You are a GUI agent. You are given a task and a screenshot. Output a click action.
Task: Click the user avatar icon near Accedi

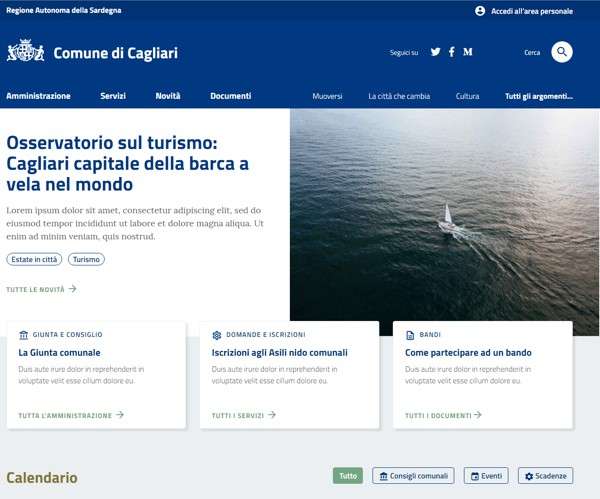click(x=480, y=11)
